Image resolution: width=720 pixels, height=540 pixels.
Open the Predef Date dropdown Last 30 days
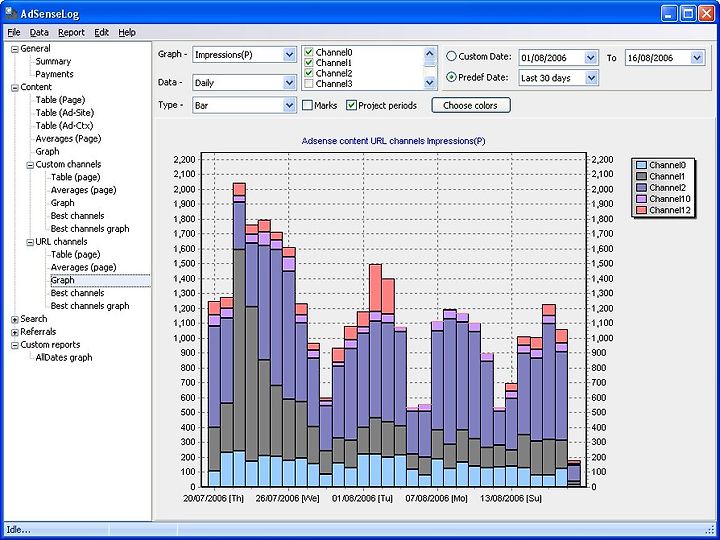(591, 78)
